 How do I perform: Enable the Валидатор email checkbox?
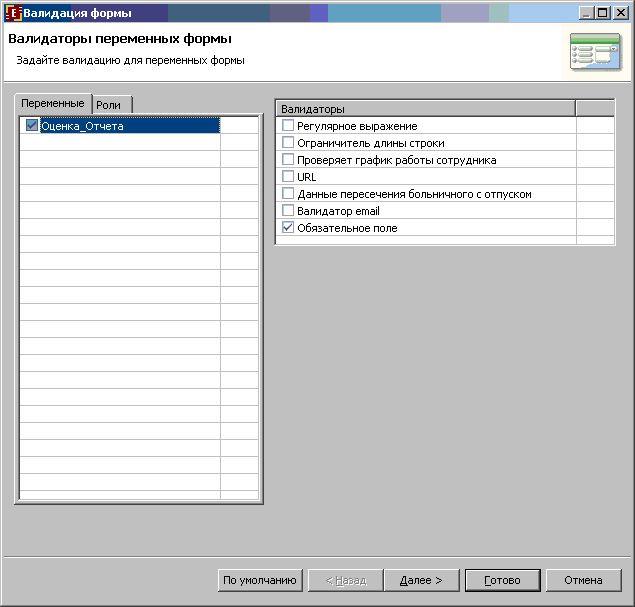click(x=288, y=211)
